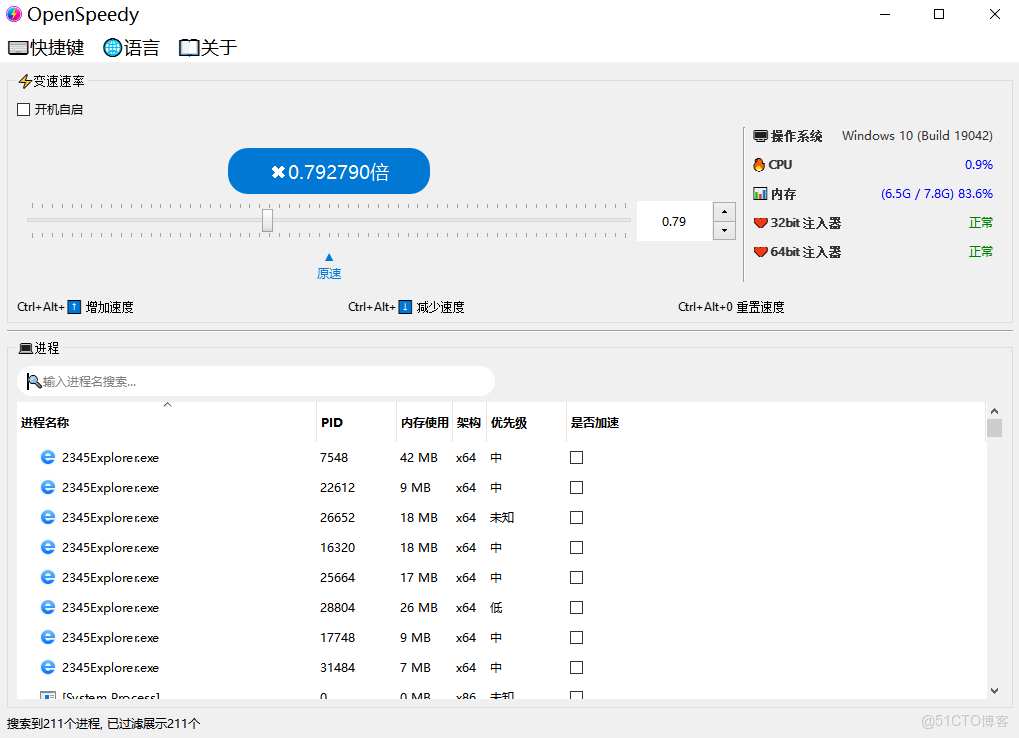Sort by 进程名称 column header
This screenshot has width=1019, height=738.
pyautogui.click(x=166, y=422)
